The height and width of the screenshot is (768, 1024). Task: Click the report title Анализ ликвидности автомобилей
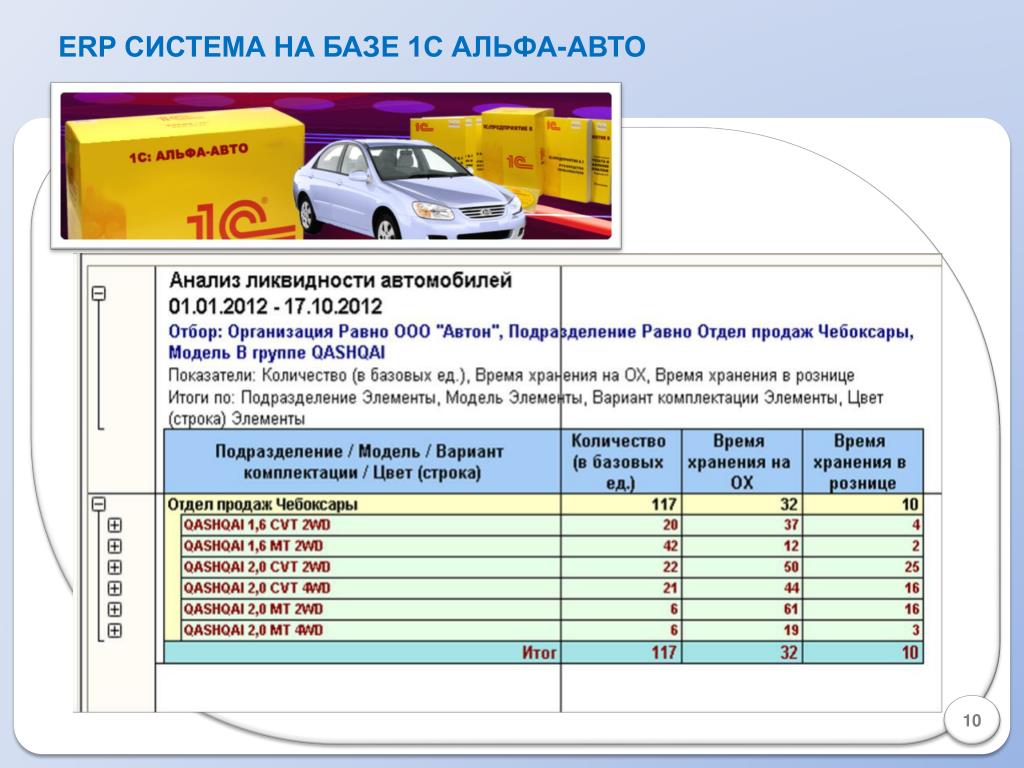[340, 281]
